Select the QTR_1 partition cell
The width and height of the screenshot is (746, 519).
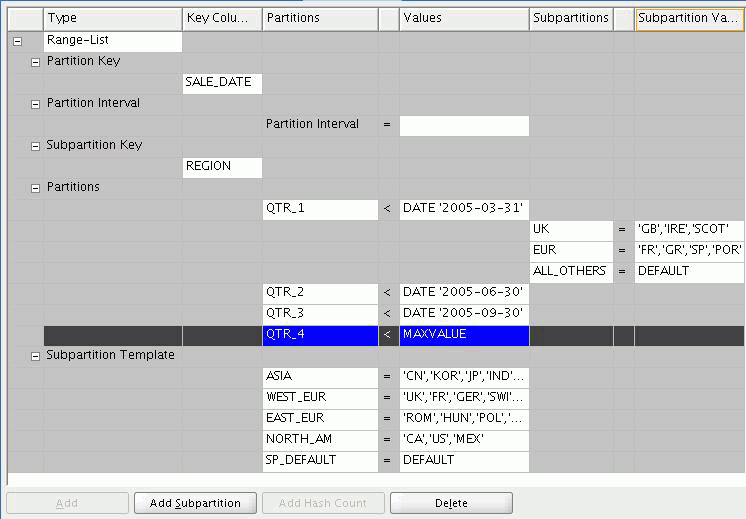(319, 209)
